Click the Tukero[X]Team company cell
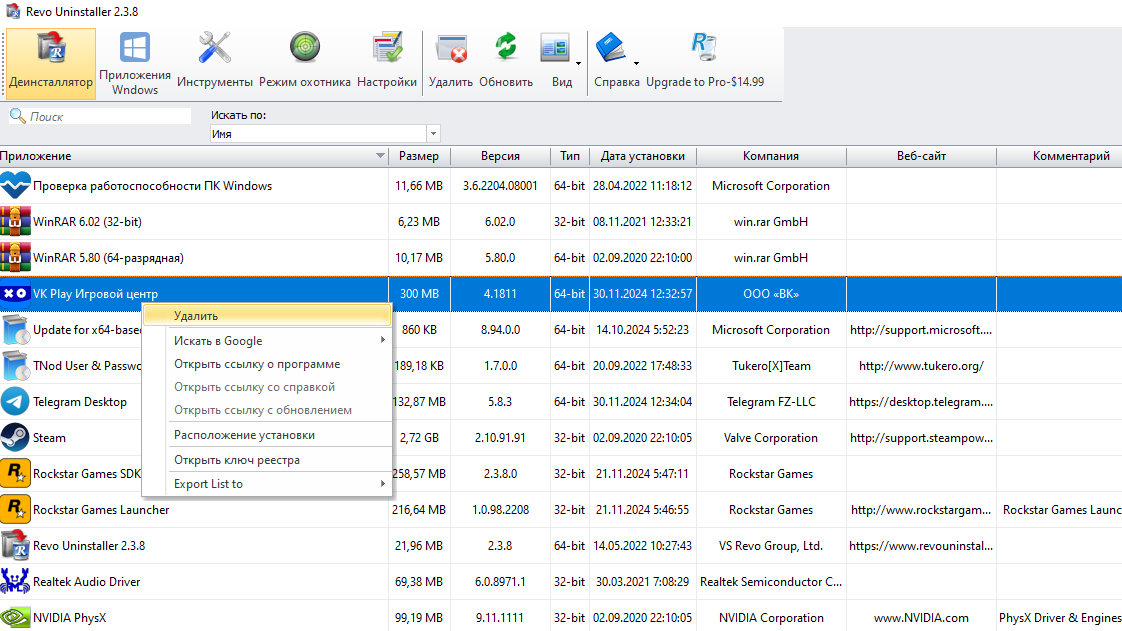 771,366
